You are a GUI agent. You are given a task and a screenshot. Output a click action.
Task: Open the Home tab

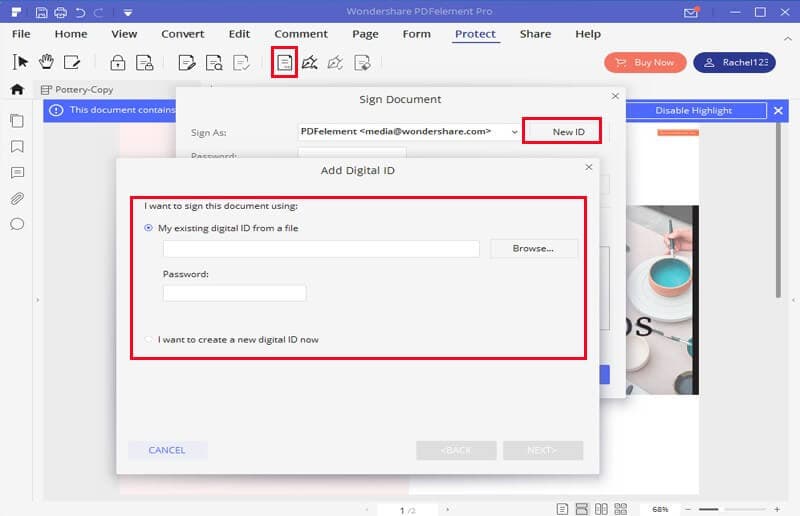(71, 34)
